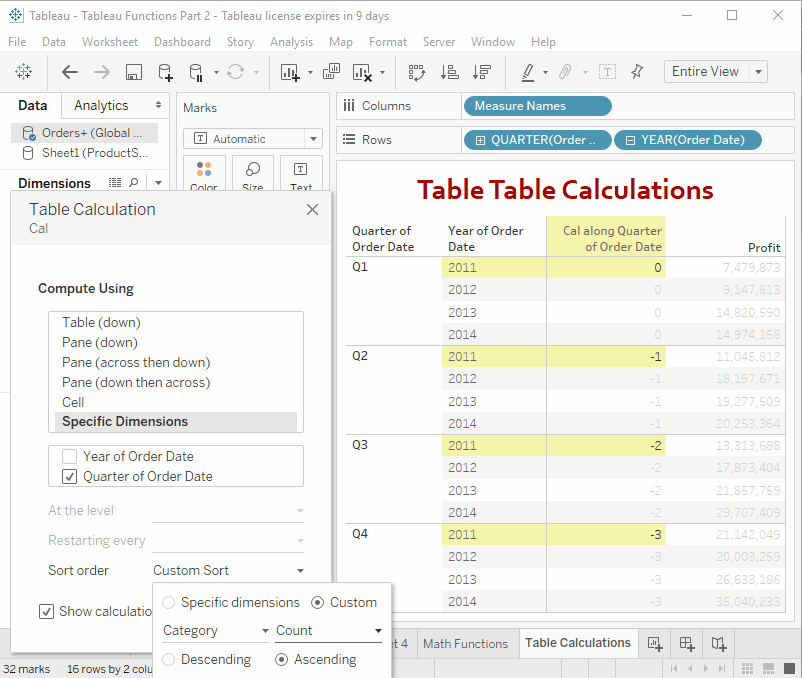Expand the Count aggregation dropdown

[x=378, y=631]
